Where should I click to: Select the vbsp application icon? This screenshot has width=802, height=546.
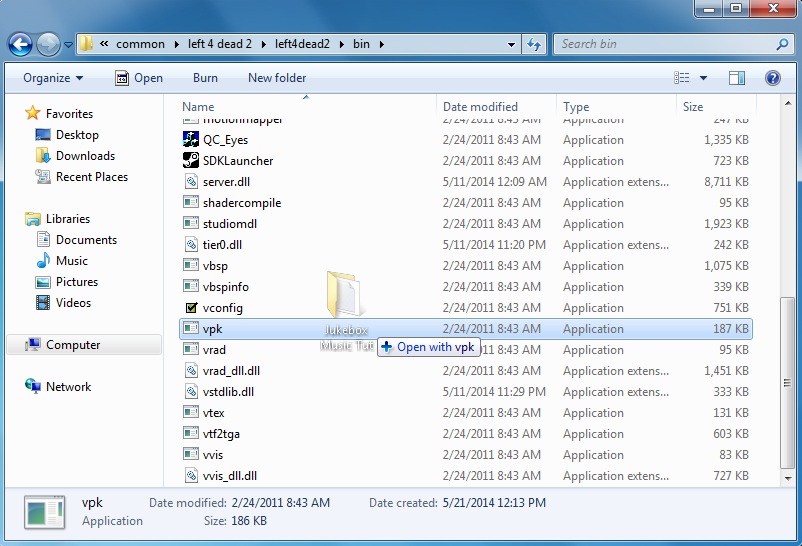(x=191, y=265)
